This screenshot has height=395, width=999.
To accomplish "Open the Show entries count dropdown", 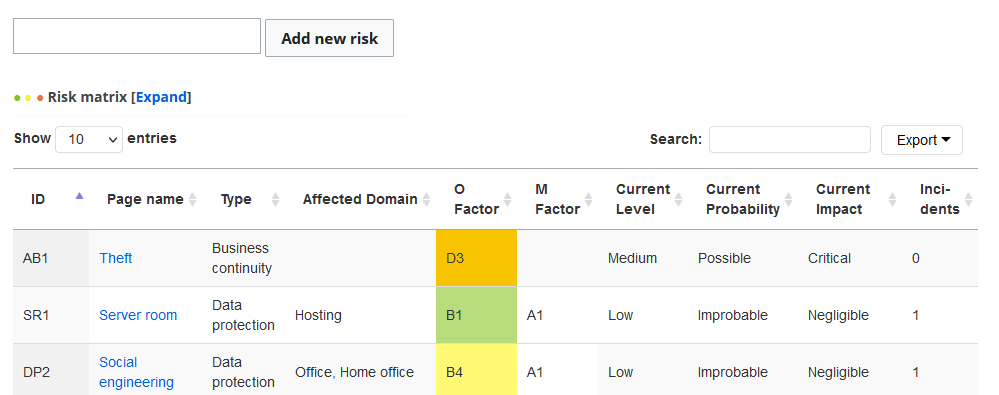I will [89, 139].
